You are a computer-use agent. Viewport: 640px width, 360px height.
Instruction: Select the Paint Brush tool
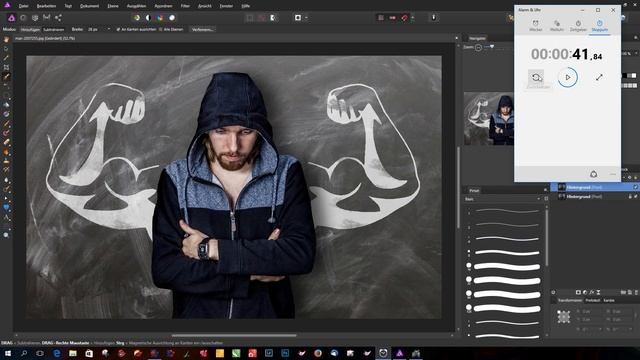6,124
